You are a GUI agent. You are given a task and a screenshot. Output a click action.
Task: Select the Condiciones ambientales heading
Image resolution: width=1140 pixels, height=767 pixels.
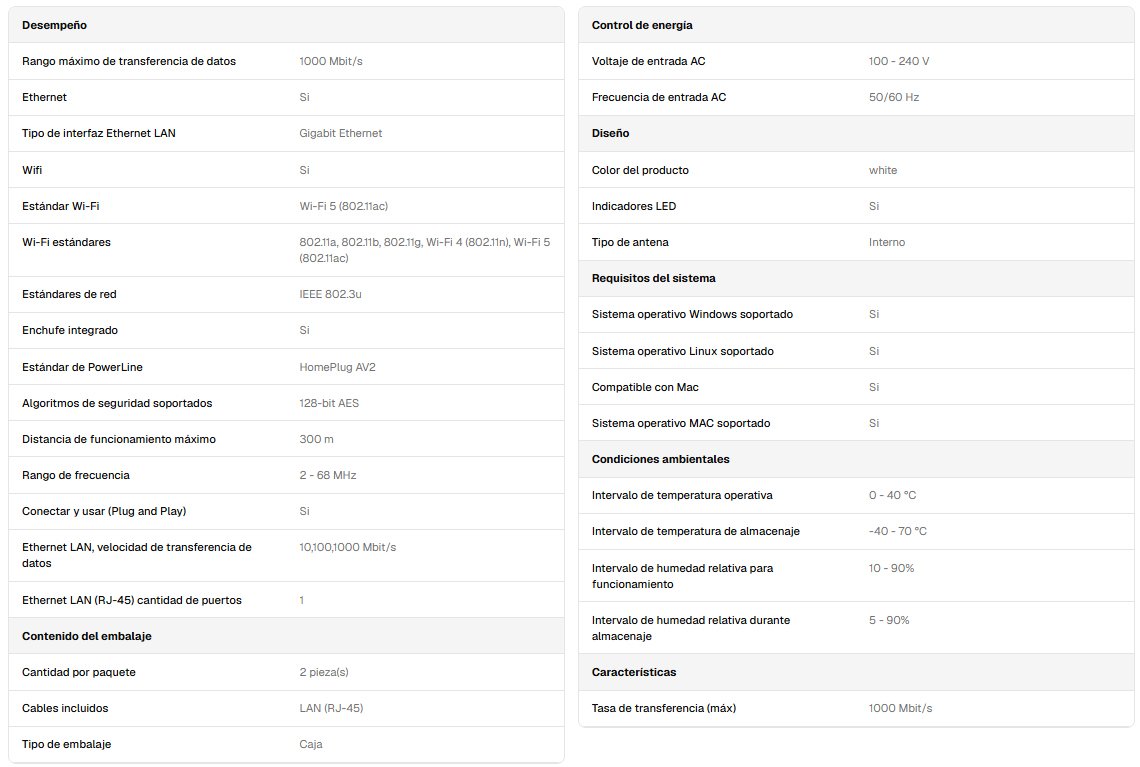660,459
